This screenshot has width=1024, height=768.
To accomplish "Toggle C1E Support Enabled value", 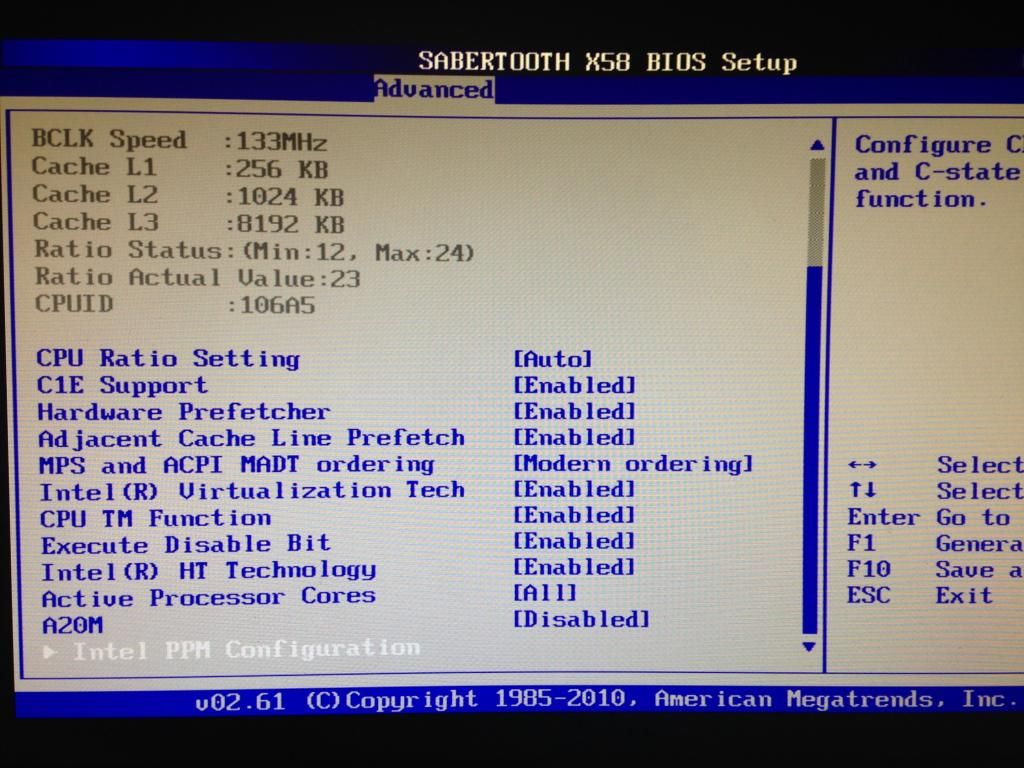I will (x=574, y=385).
